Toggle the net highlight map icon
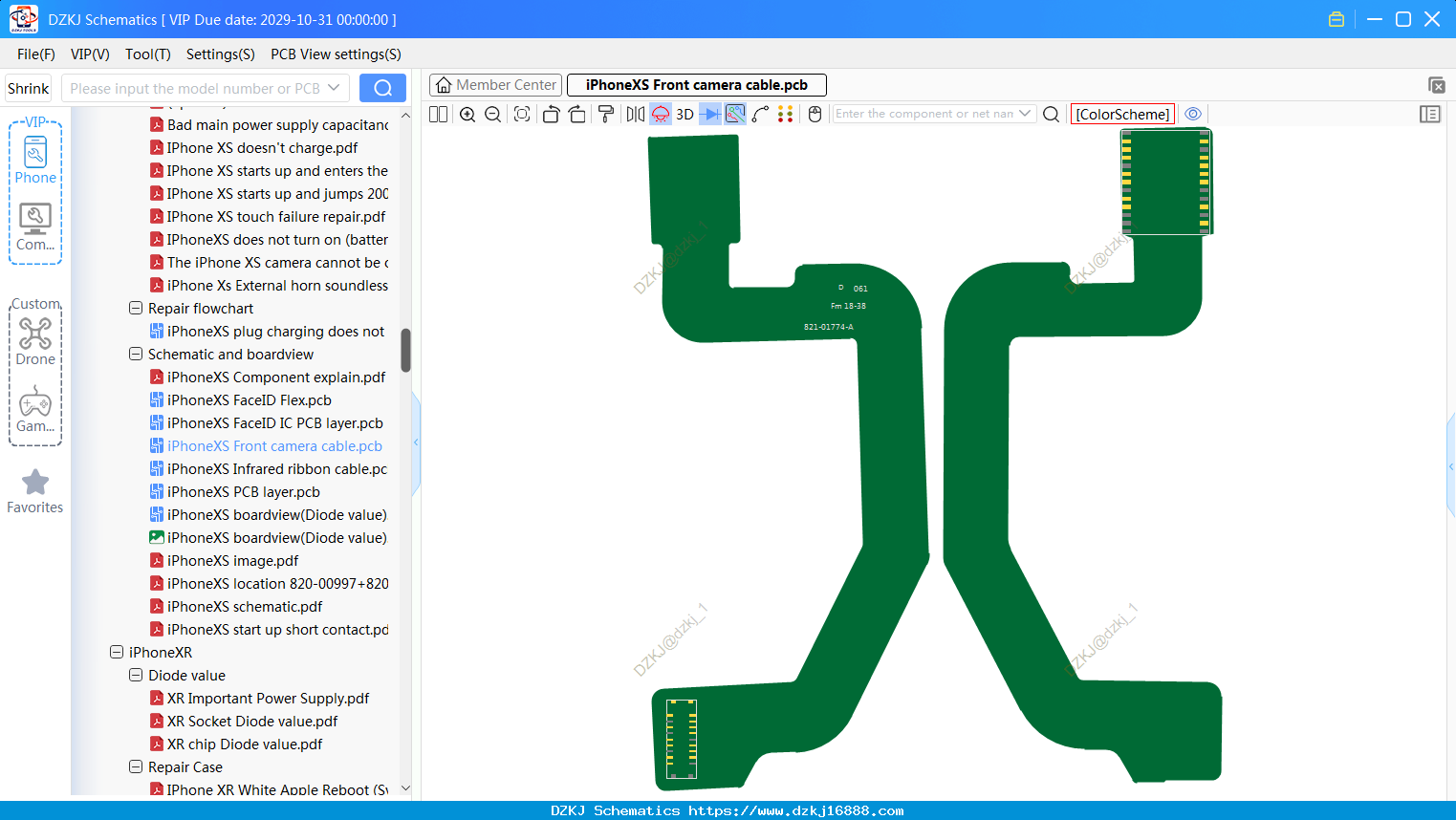The width and height of the screenshot is (1456, 820). click(735, 115)
